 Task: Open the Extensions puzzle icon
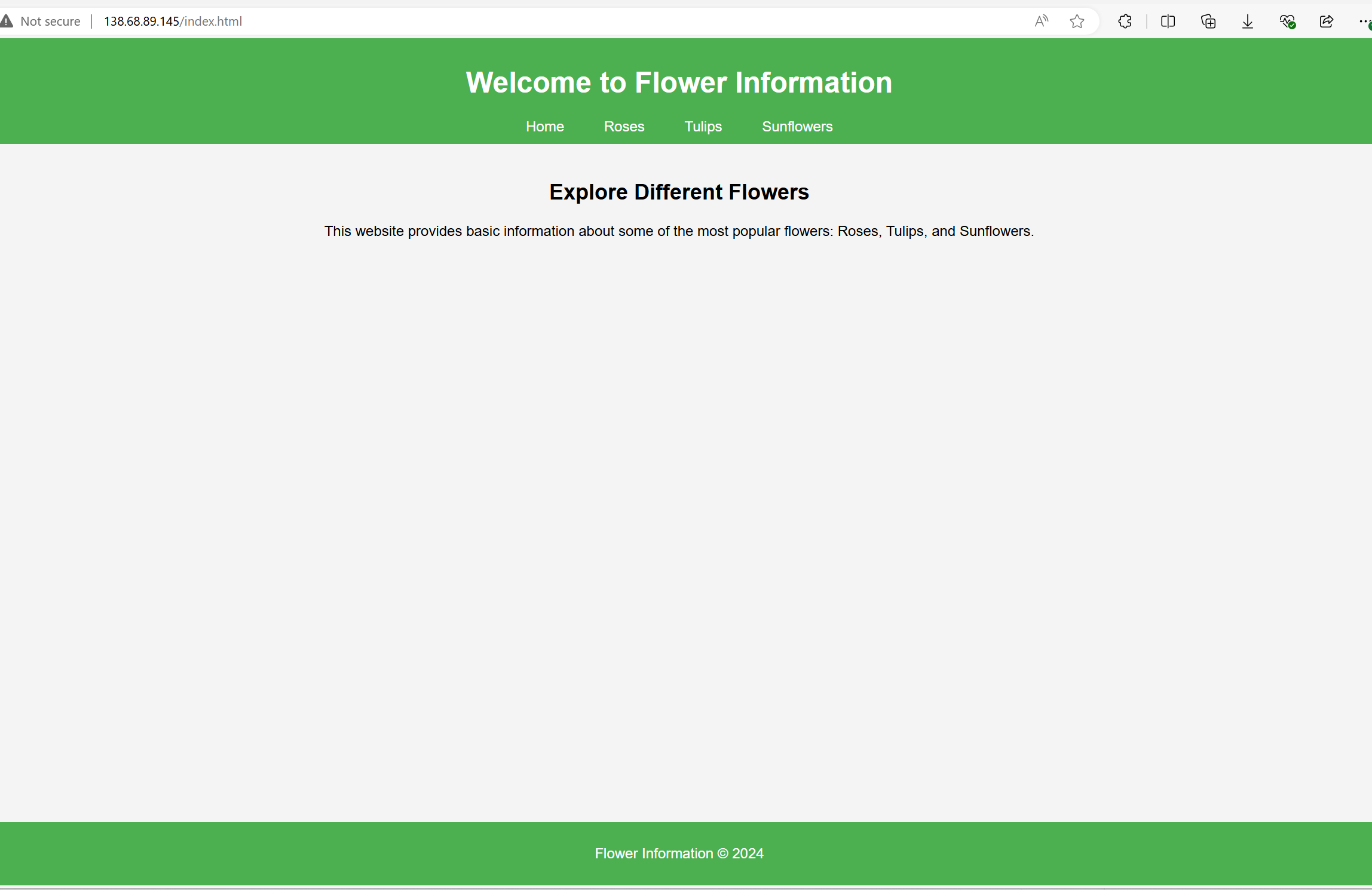[1125, 22]
